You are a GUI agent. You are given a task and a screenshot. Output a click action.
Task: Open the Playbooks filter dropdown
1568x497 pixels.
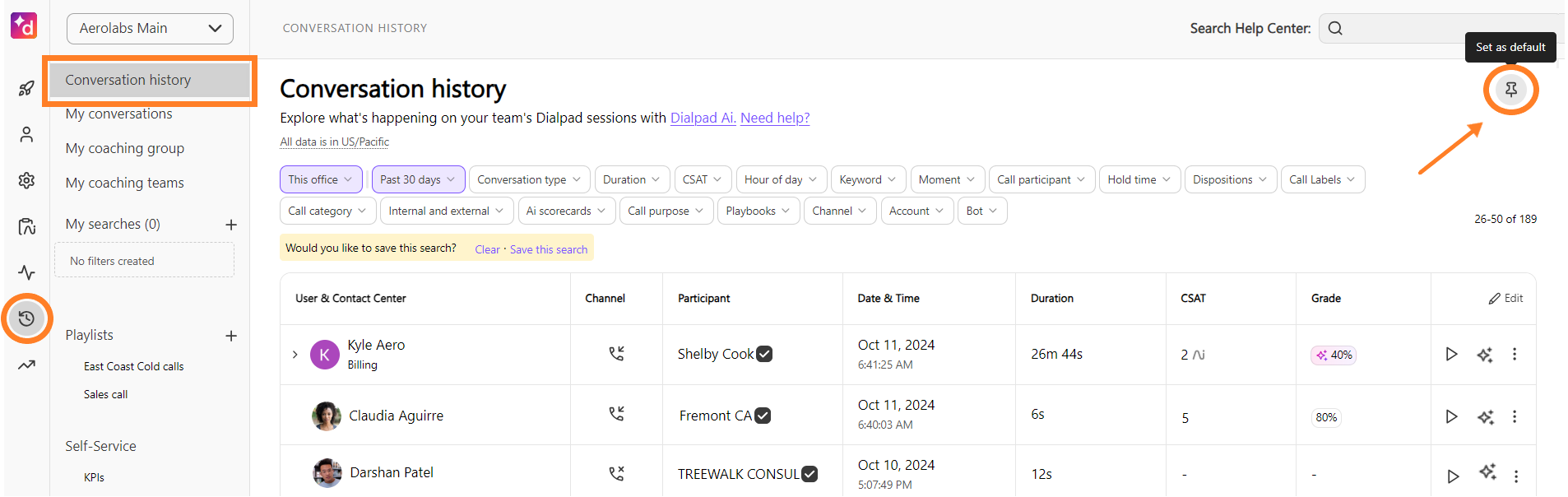tap(758, 211)
